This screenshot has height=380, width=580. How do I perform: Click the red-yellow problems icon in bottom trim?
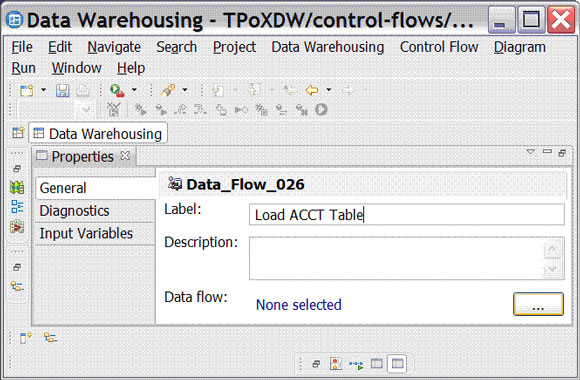click(335, 364)
